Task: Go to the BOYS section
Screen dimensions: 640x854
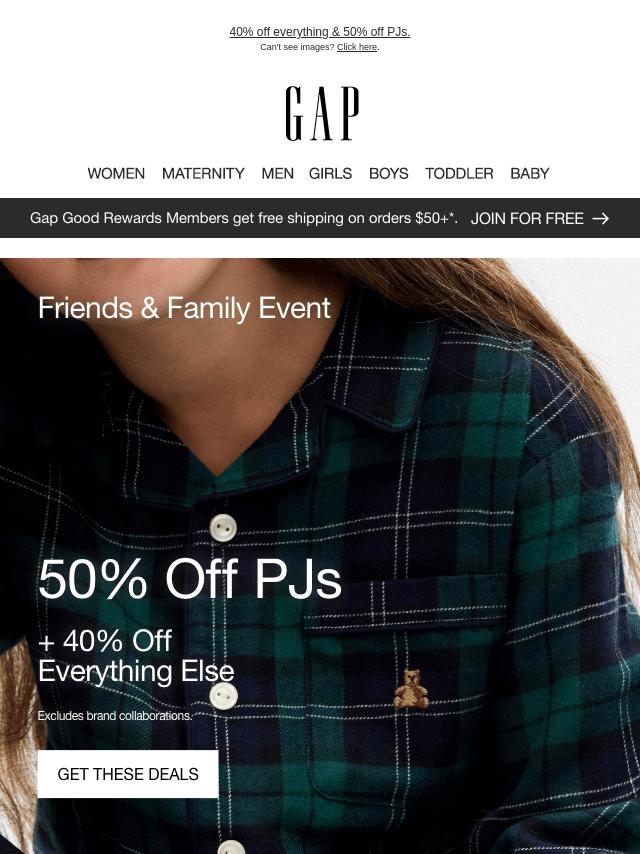Action: click(388, 173)
